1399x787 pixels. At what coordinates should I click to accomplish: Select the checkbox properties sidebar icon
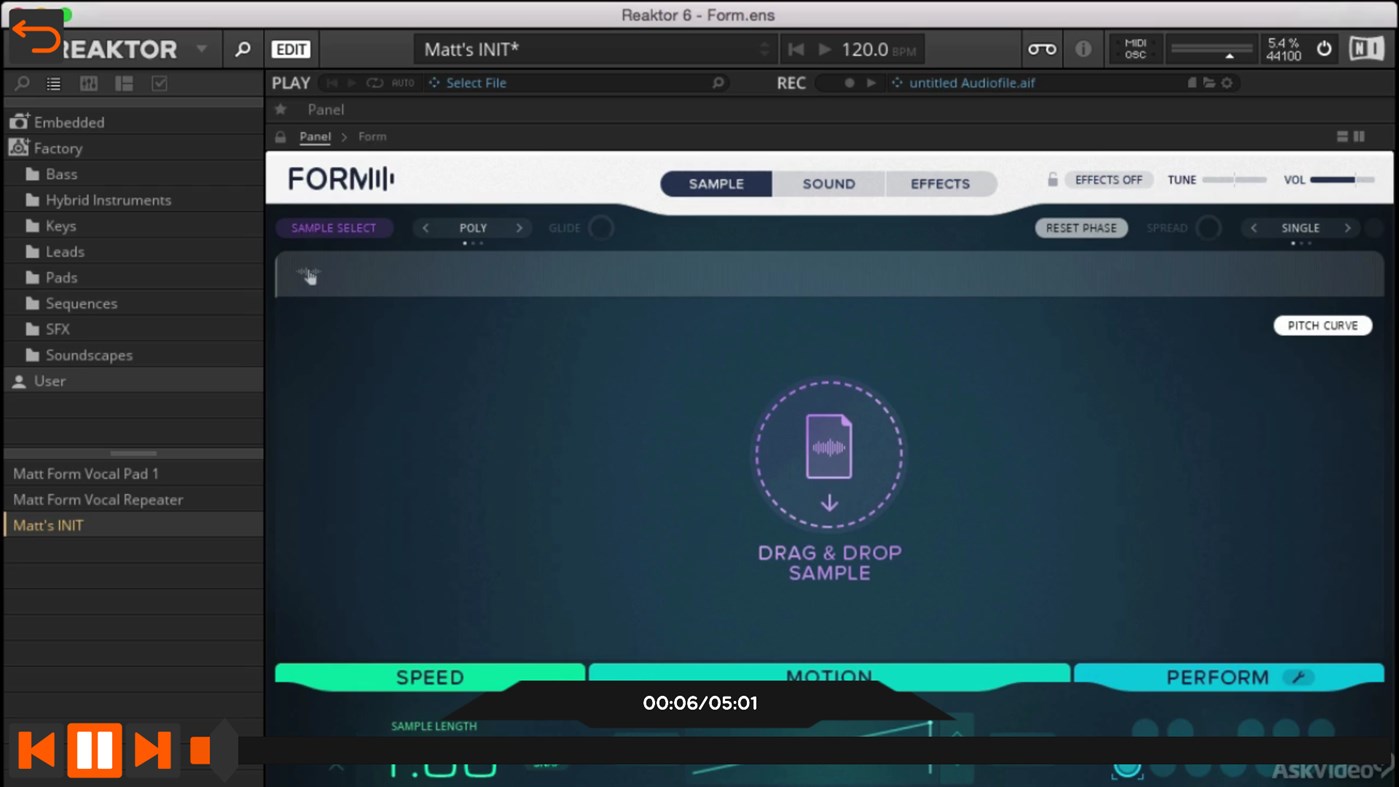pyautogui.click(x=159, y=84)
